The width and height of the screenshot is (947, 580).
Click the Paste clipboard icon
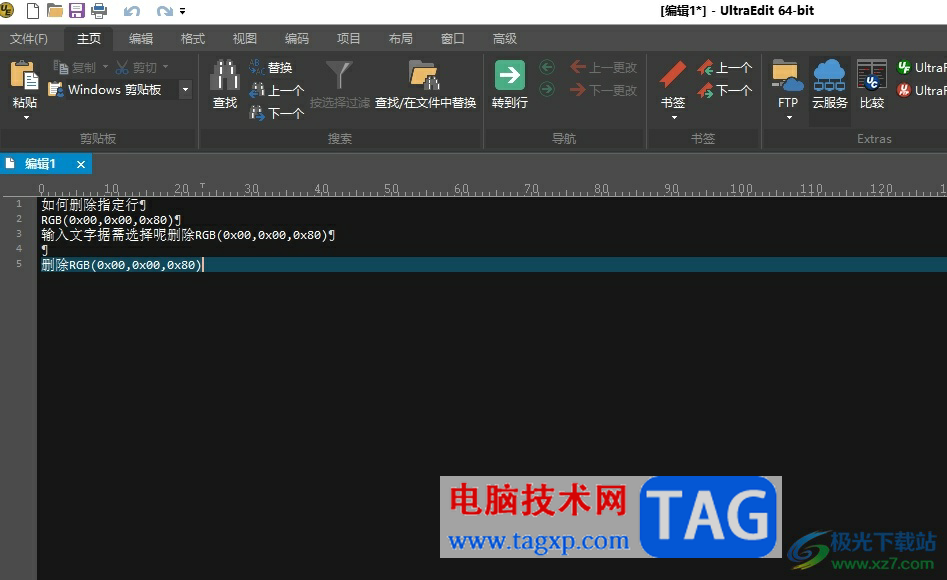(x=25, y=76)
